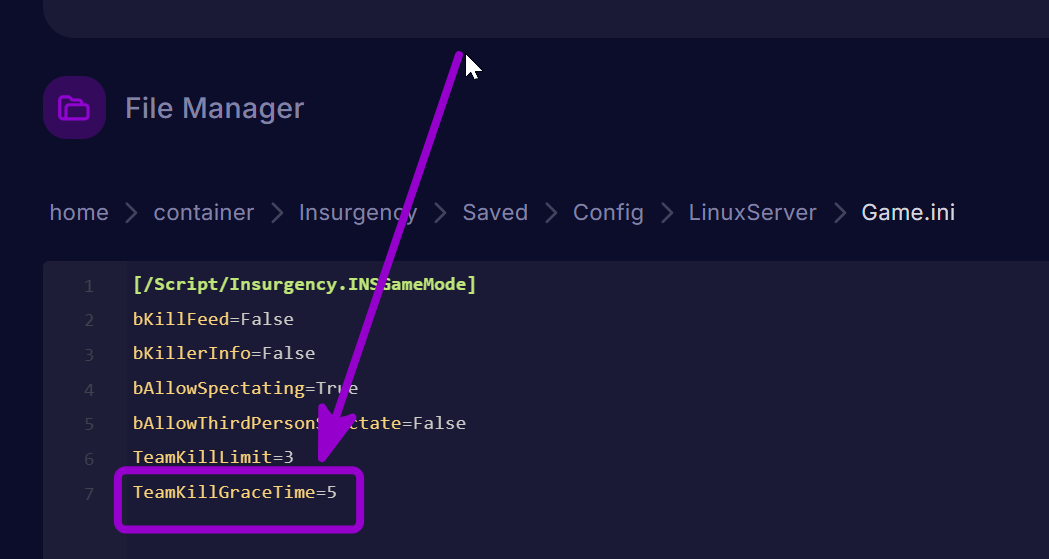Select line number 2 in the gutter
Image resolution: width=1049 pixels, height=559 pixels.
89,320
